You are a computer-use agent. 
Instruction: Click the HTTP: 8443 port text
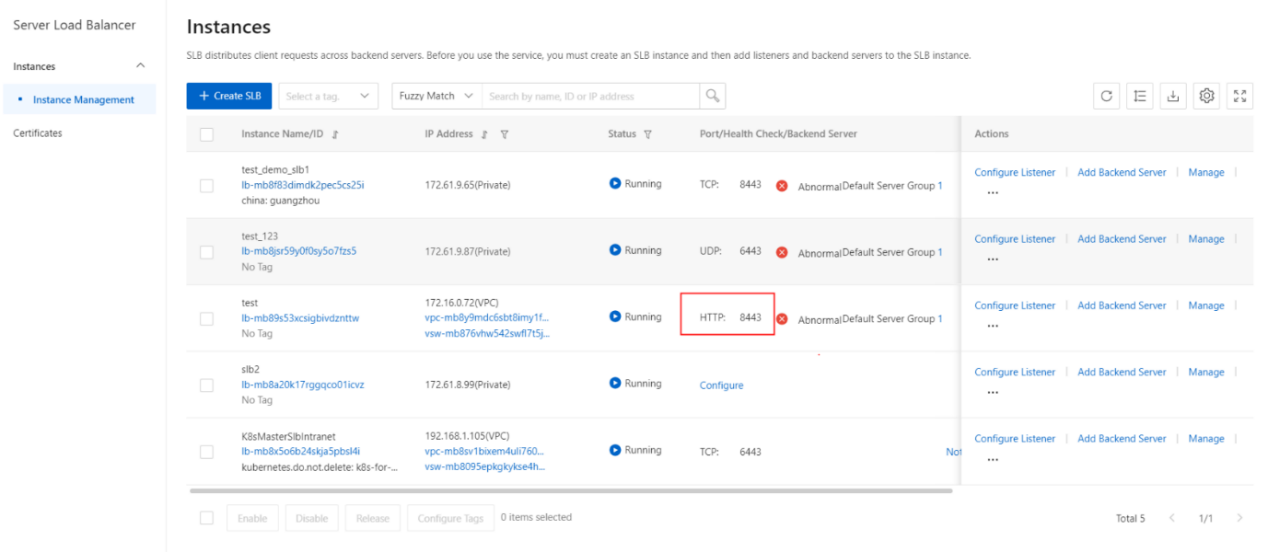(730, 317)
